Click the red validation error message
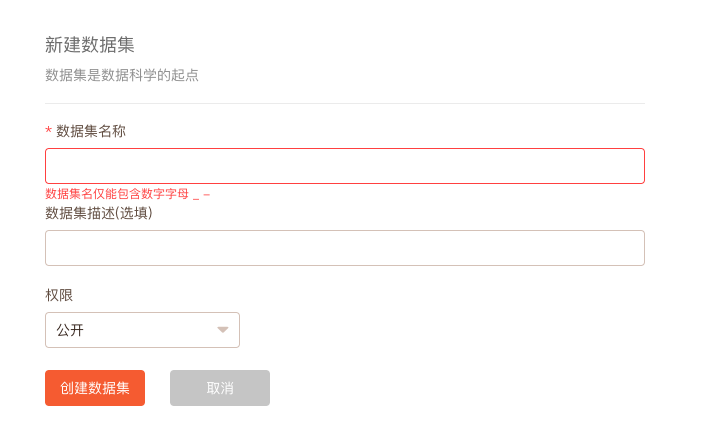This screenshot has height=435, width=707. pos(127,194)
